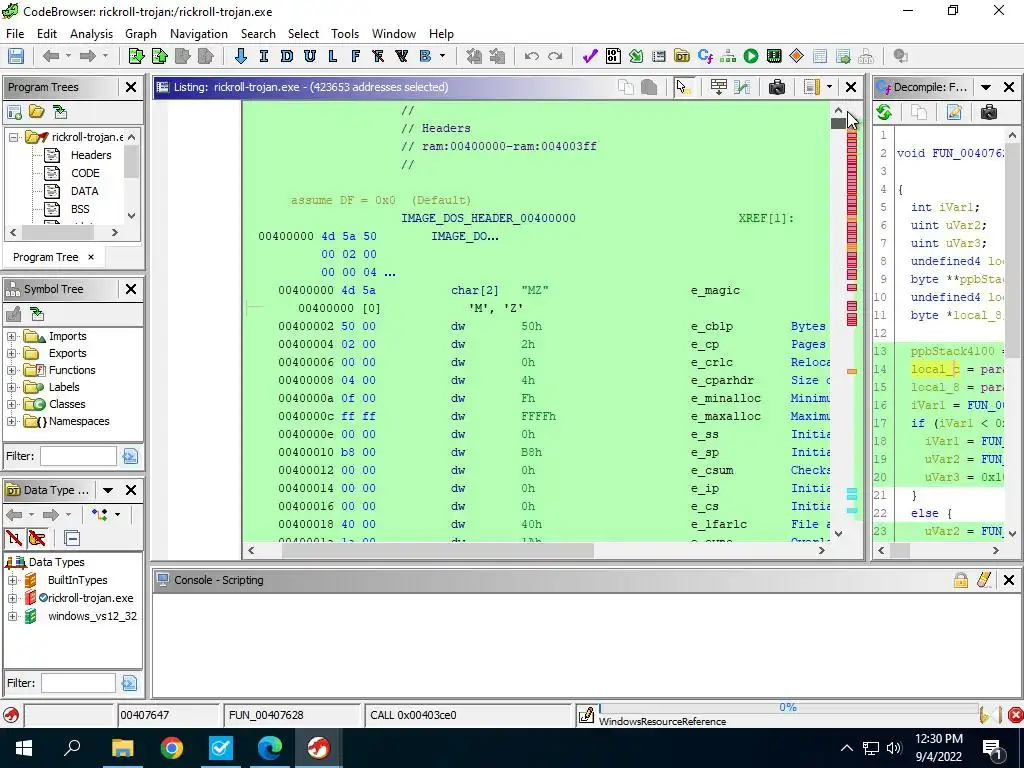Clear the Console with eraser icon
The width and height of the screenshot is (1024, 768).
click(x=984, y=580)
